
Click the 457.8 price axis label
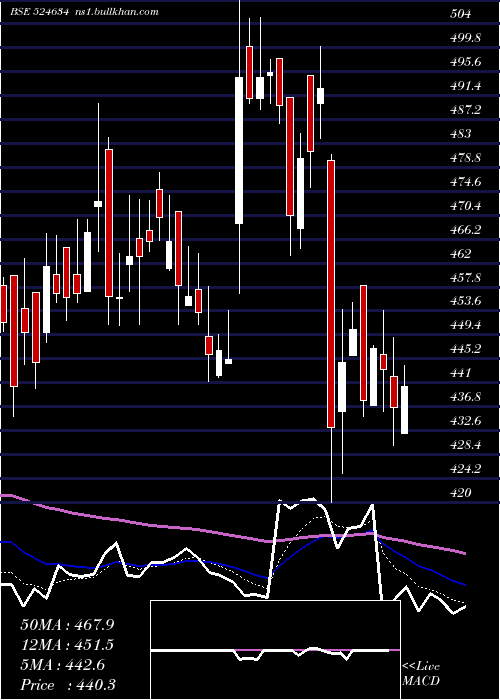466,278
